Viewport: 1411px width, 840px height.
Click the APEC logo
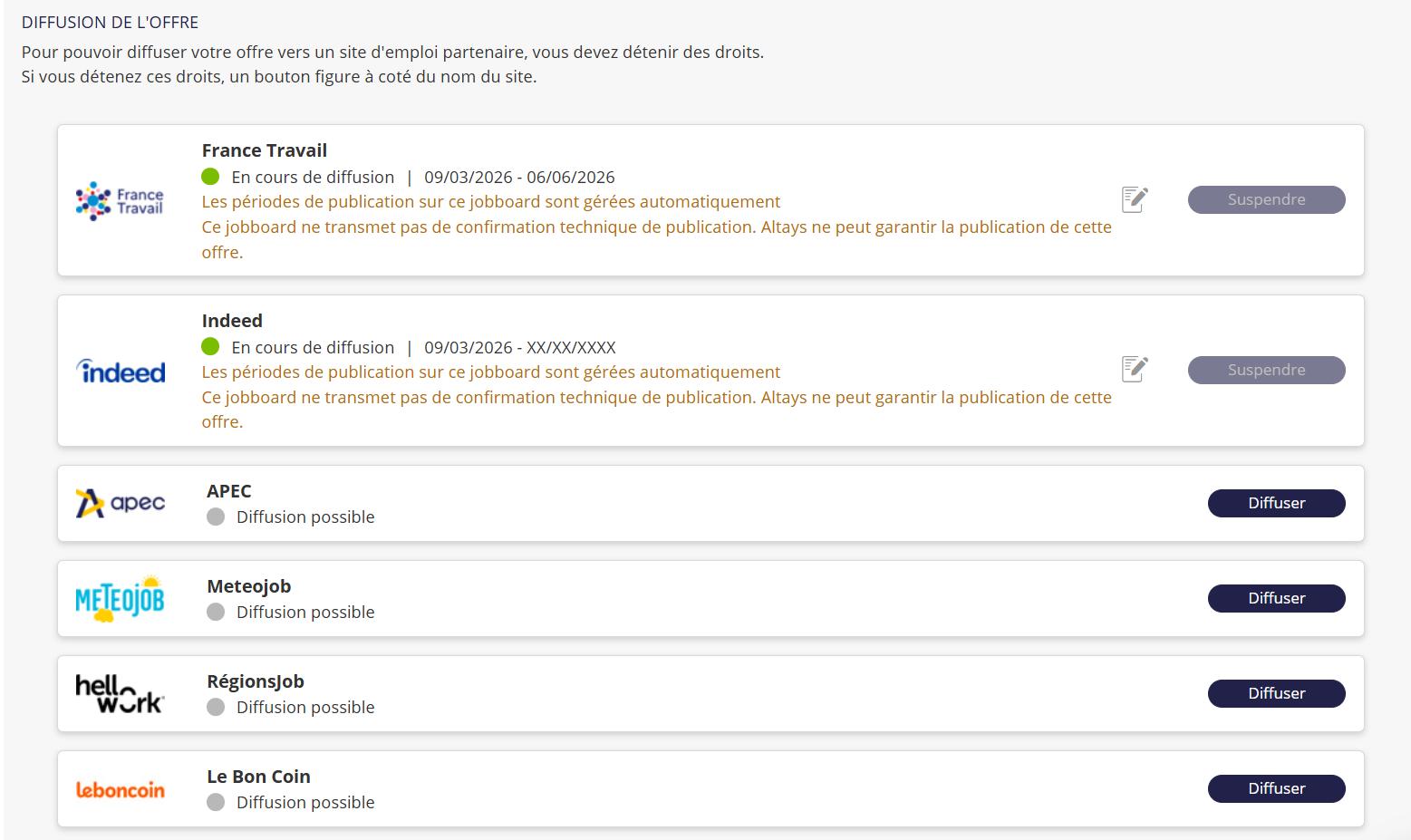(x=120, y=503)
